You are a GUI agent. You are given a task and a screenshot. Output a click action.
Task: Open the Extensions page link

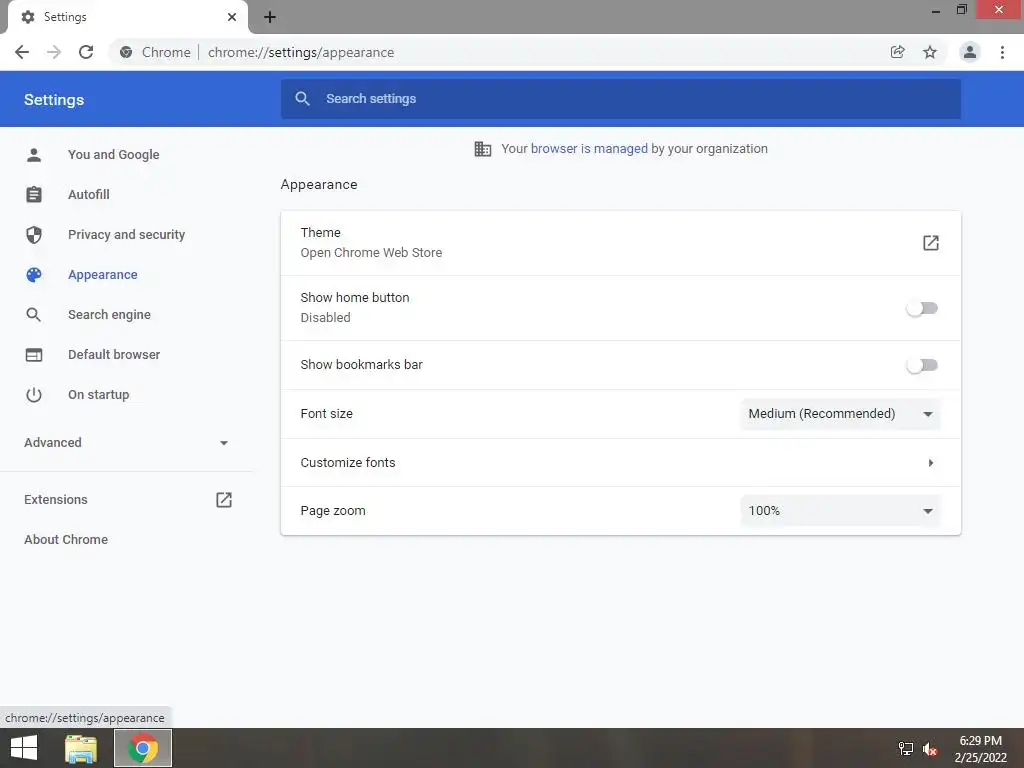[56, 500]
